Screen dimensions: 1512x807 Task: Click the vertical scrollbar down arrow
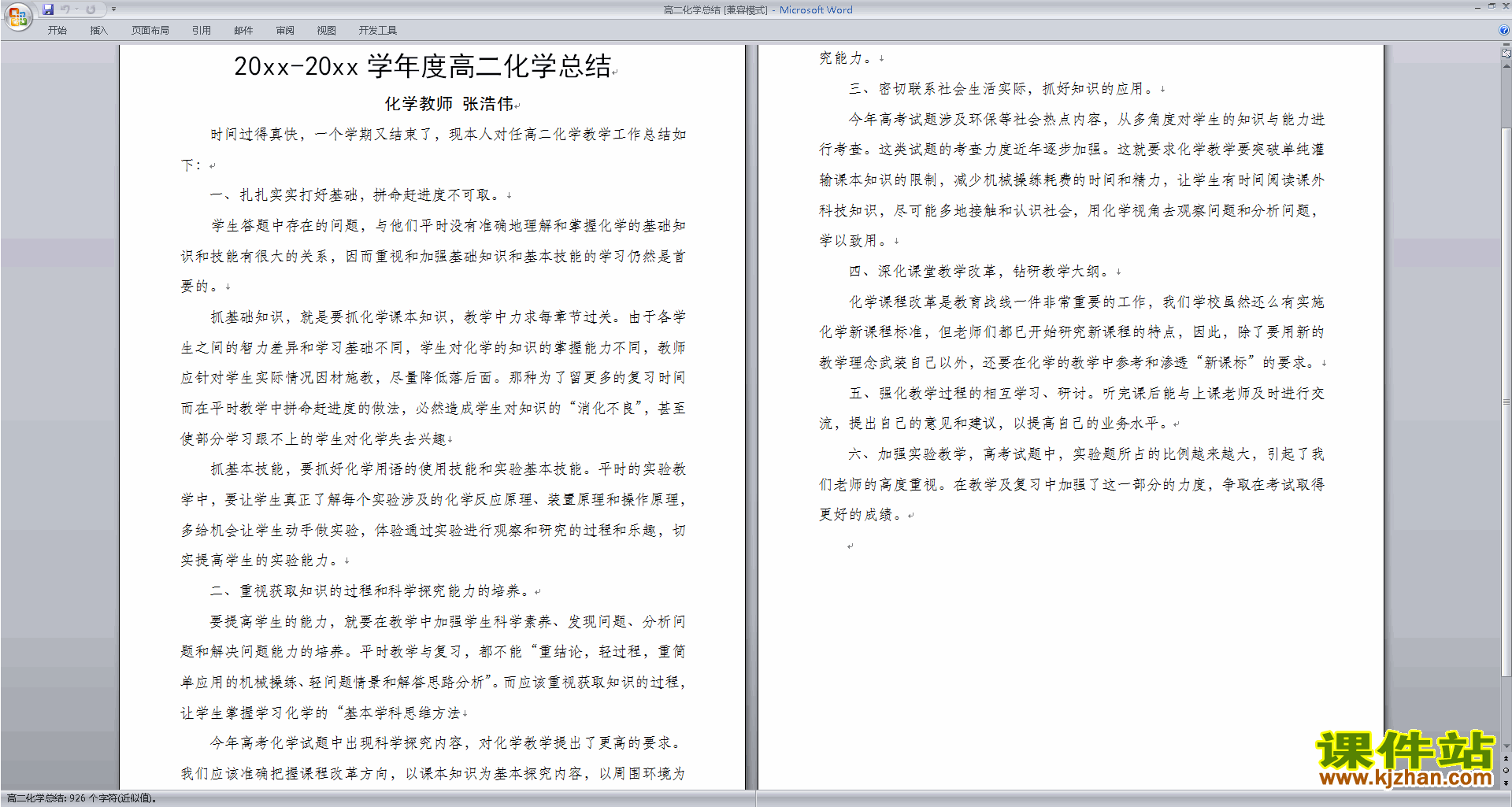[1506, 746]
